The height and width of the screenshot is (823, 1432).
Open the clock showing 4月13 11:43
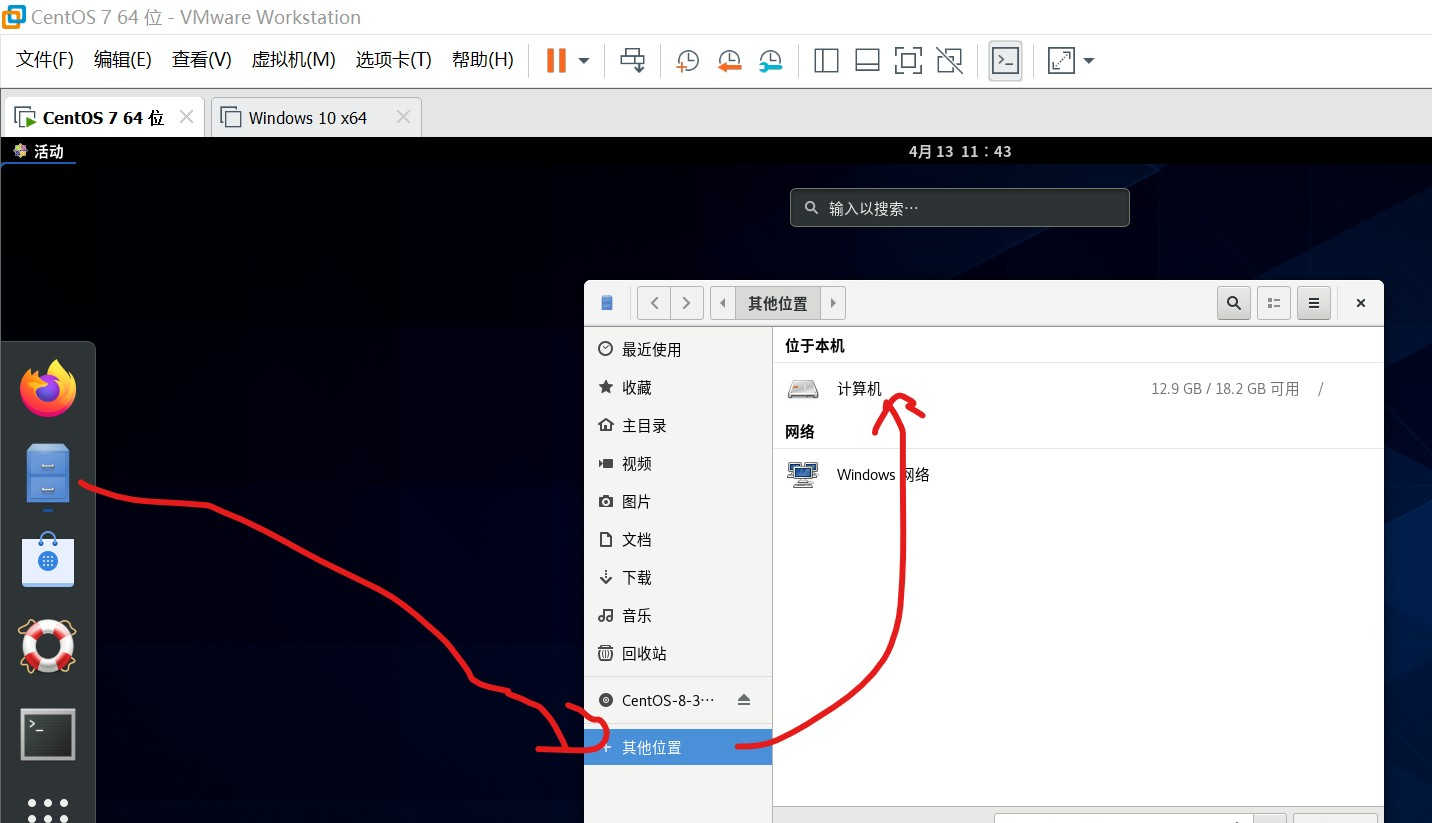pos(960,151)
